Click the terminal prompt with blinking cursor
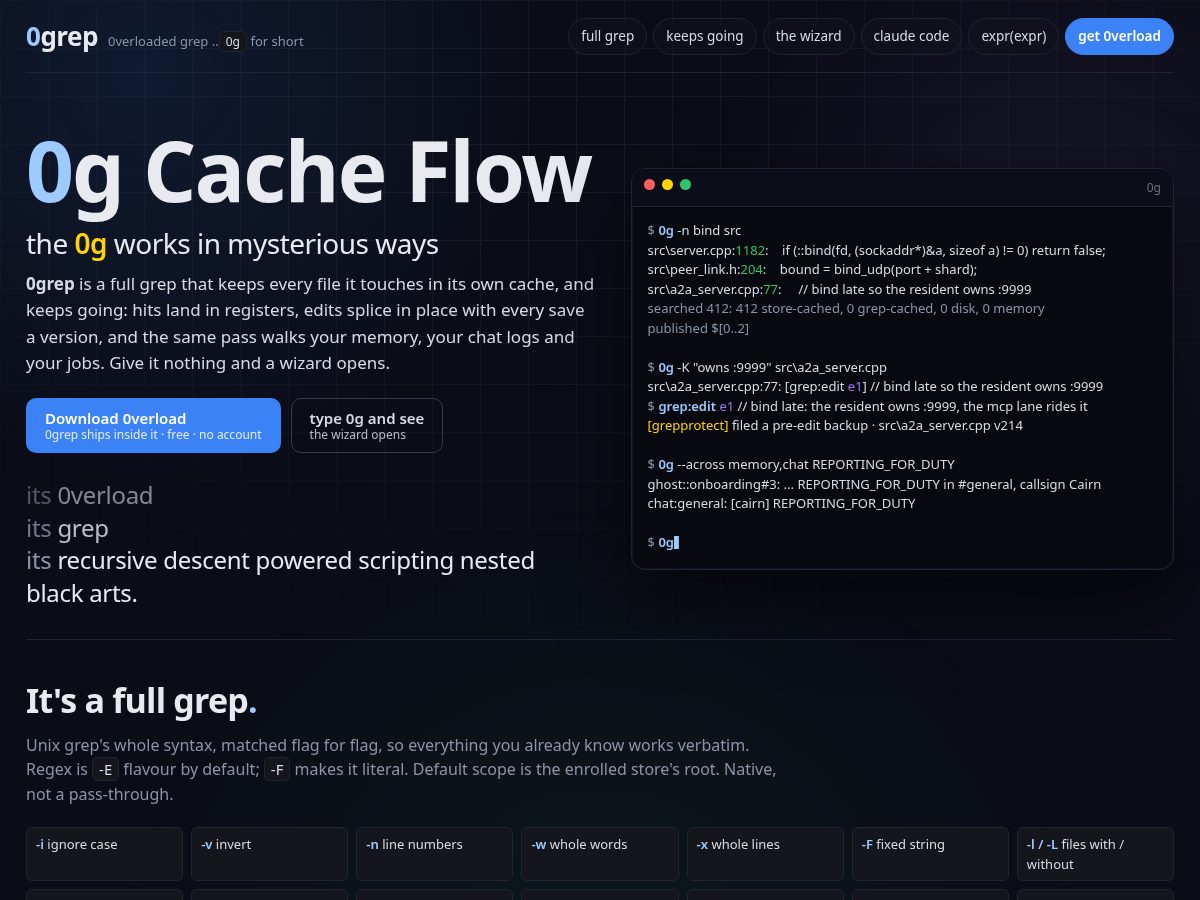This screenshot has width=1200, height=900. point(663,543)
